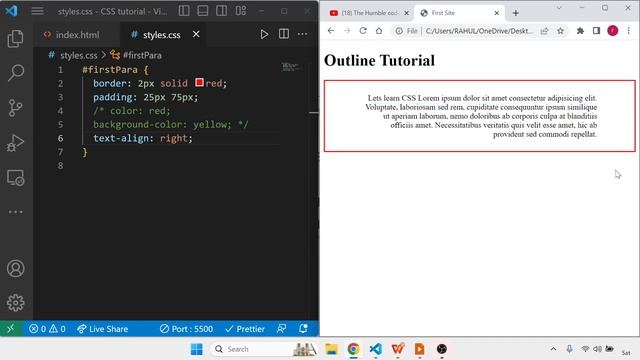Open the Run and Debug view

16,143
